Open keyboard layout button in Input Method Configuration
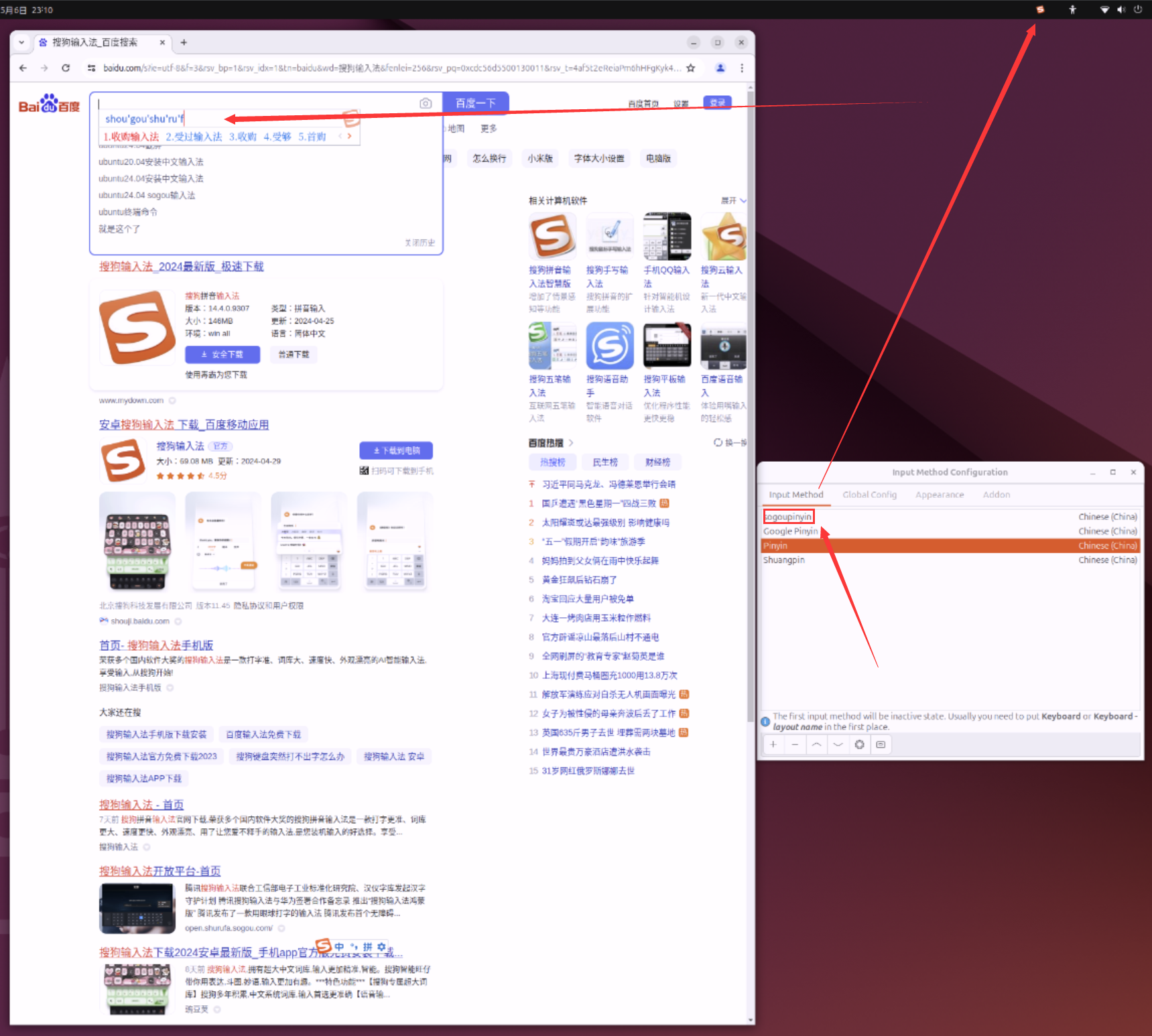Viewport: 1152px width, 1036px height. (x=881, y=744)
